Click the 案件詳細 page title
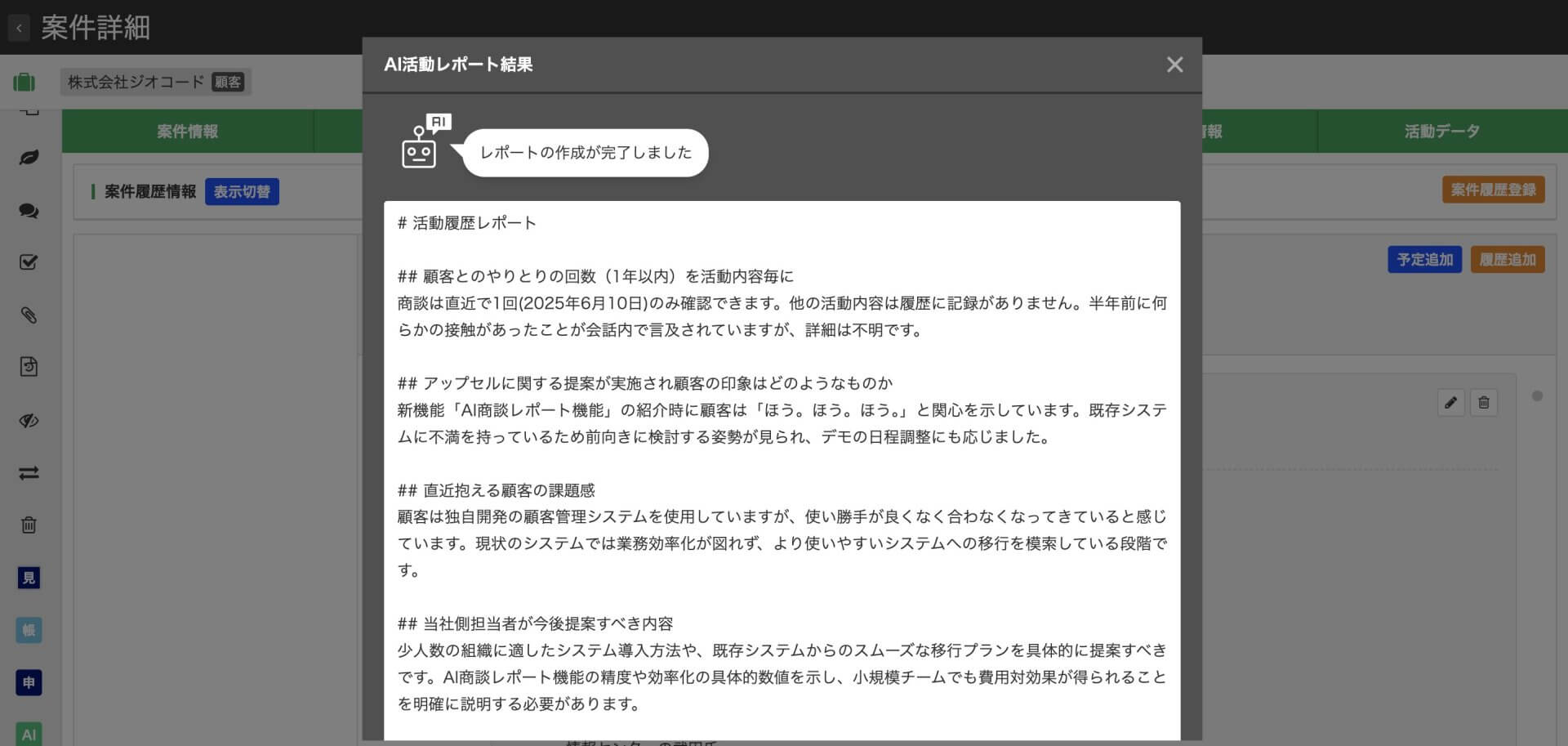The width and height of the screenshot is (1568, 746). (96, 28)
